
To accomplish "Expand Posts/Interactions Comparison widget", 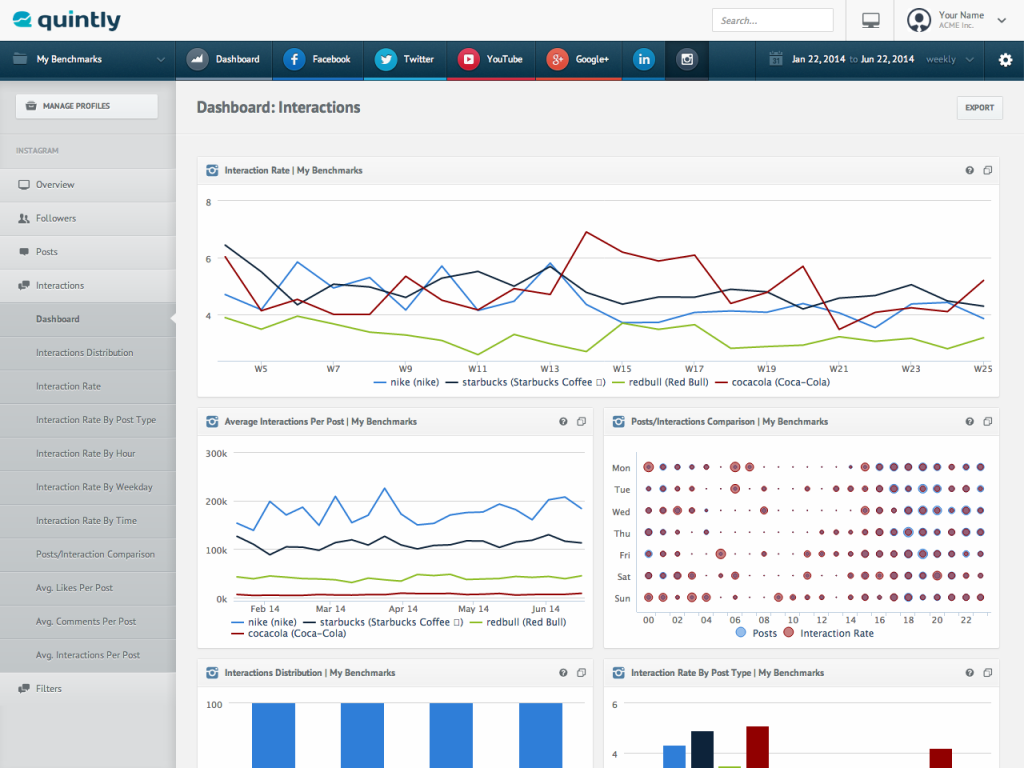I will (987, 422).
